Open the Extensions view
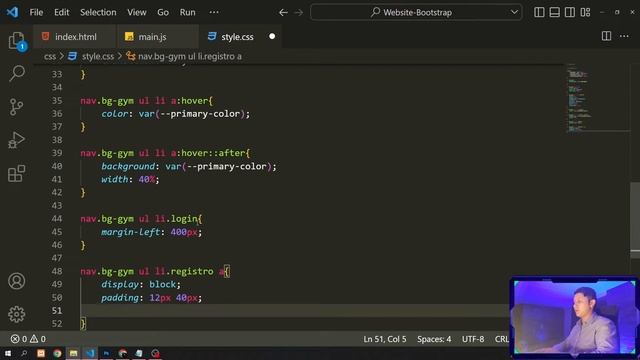 click(x=16, y=173)
